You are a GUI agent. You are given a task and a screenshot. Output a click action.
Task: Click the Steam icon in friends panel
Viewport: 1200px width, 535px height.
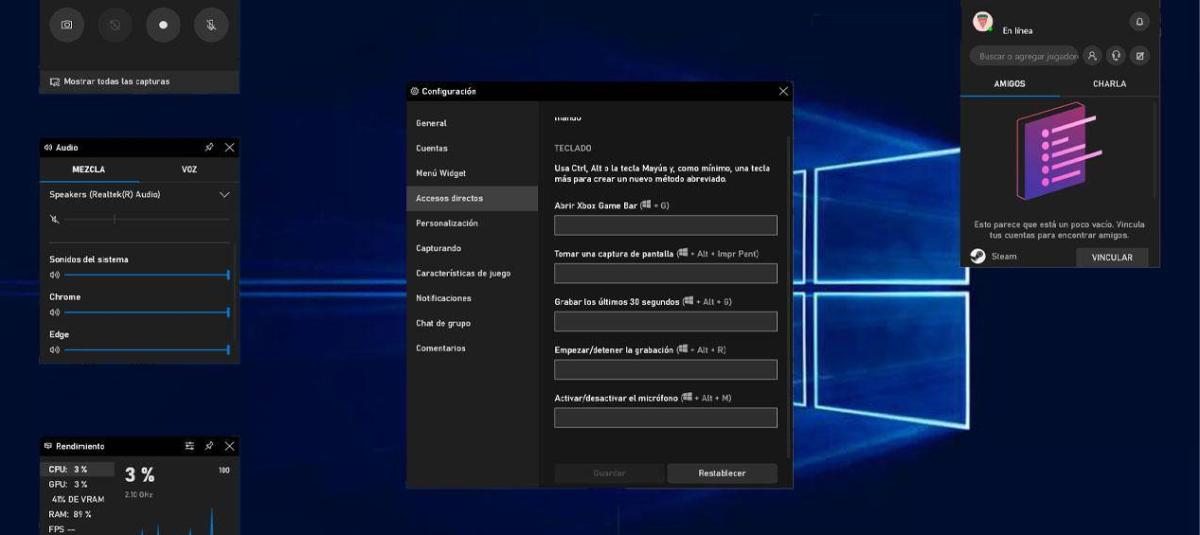[x=978, y=256]
